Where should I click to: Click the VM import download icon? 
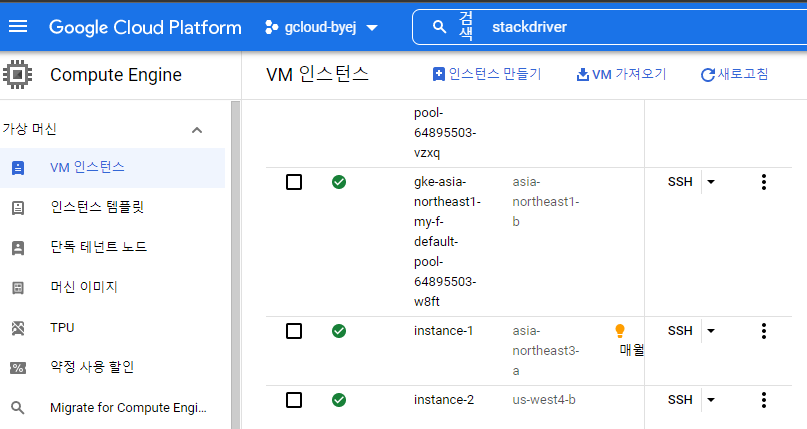[x=582, y=75]
